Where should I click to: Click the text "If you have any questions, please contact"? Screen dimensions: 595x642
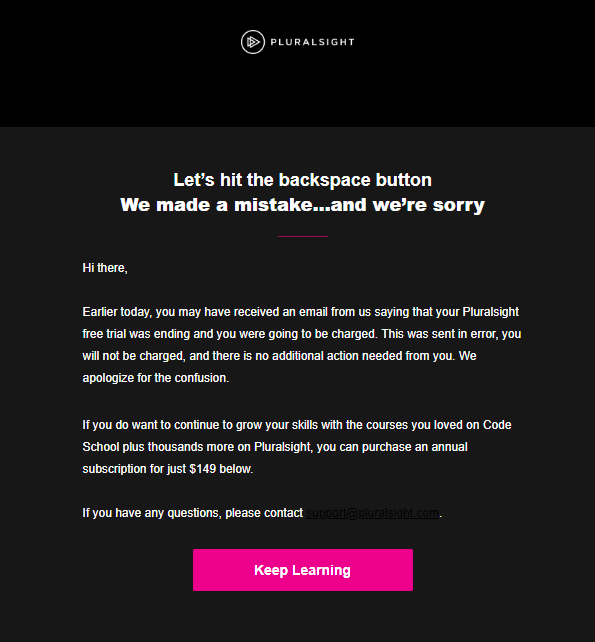tap(192, 513)
